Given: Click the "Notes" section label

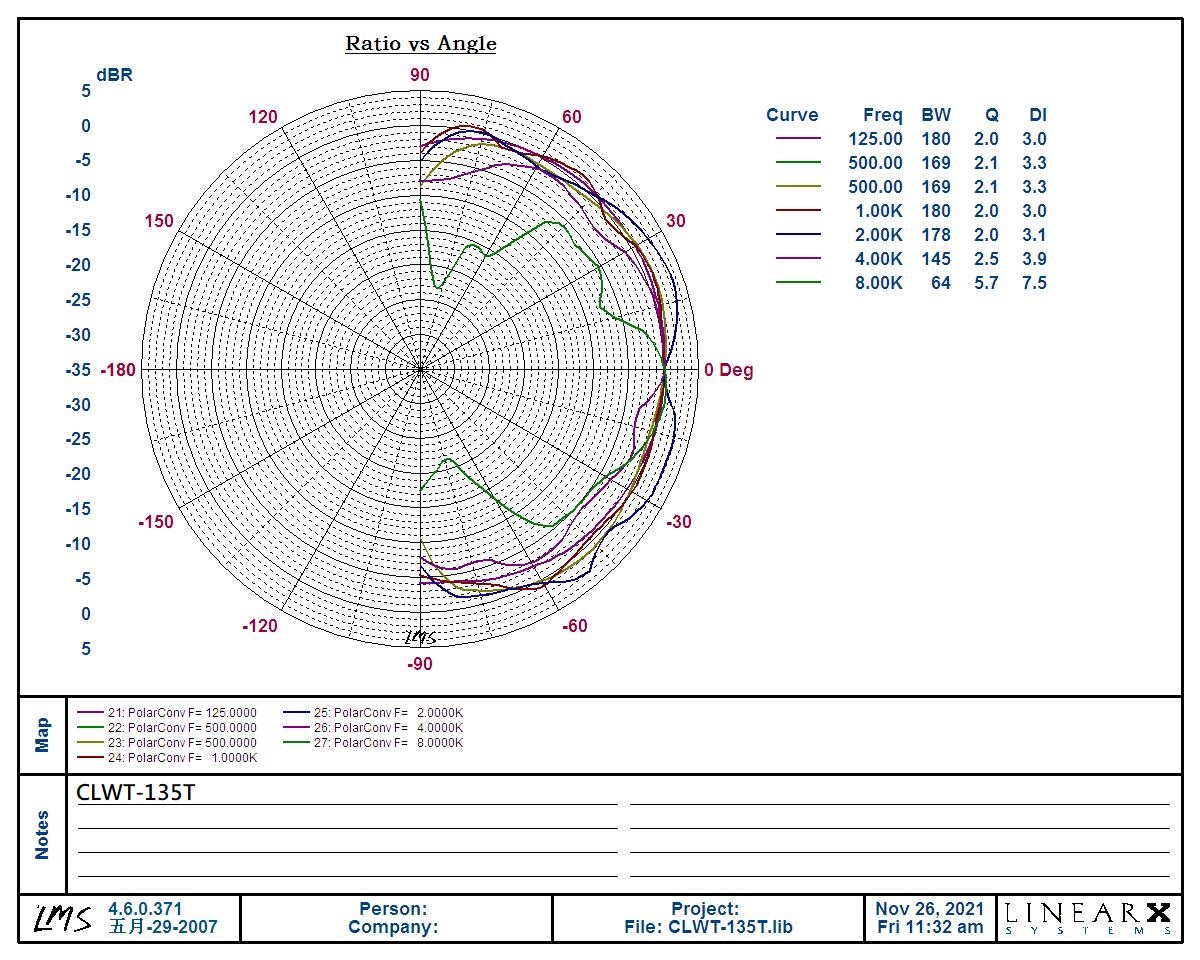Looking at the screenshot, I should pyautogui.click(x=42, y=834).
